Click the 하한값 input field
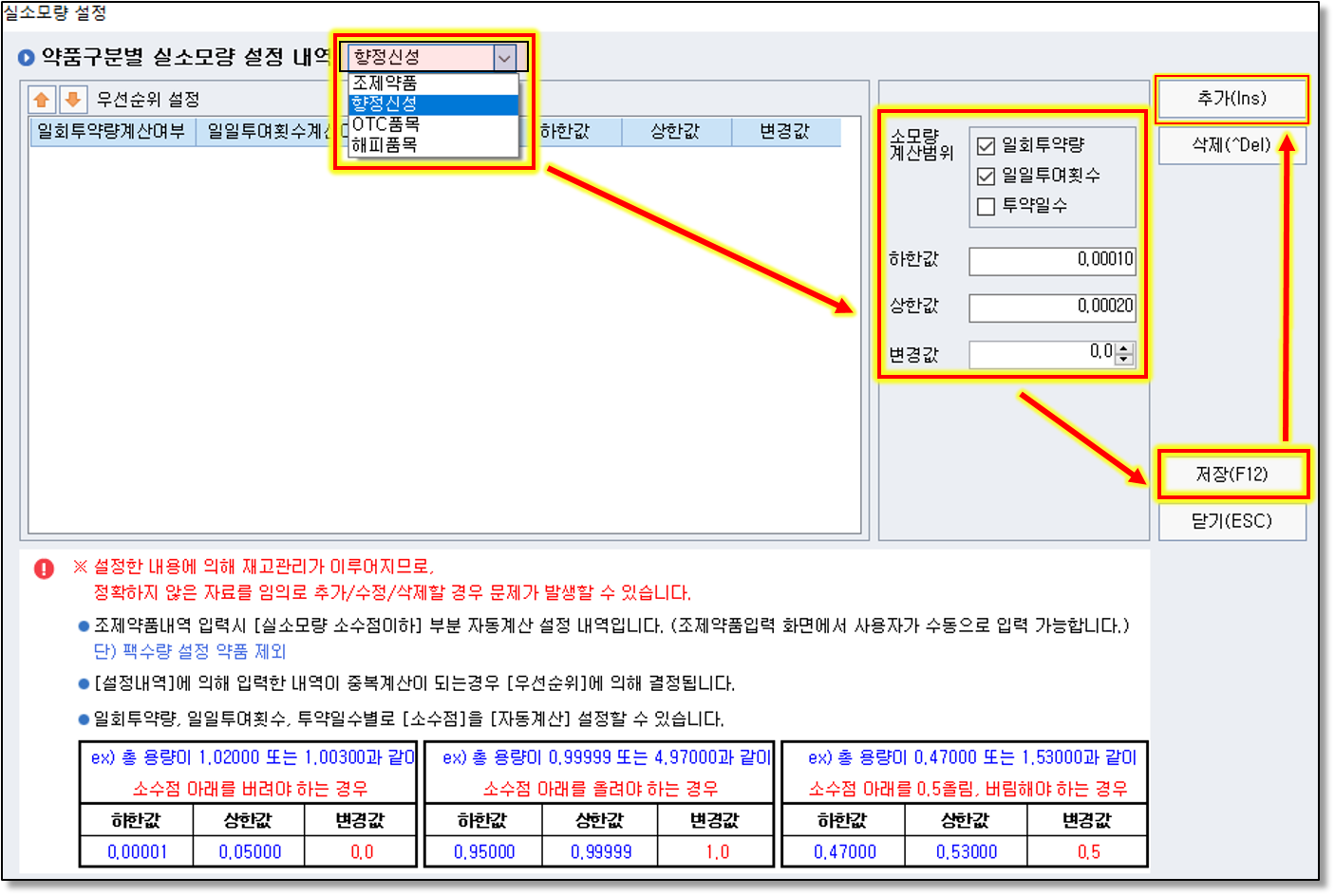 pos(1051,260)
